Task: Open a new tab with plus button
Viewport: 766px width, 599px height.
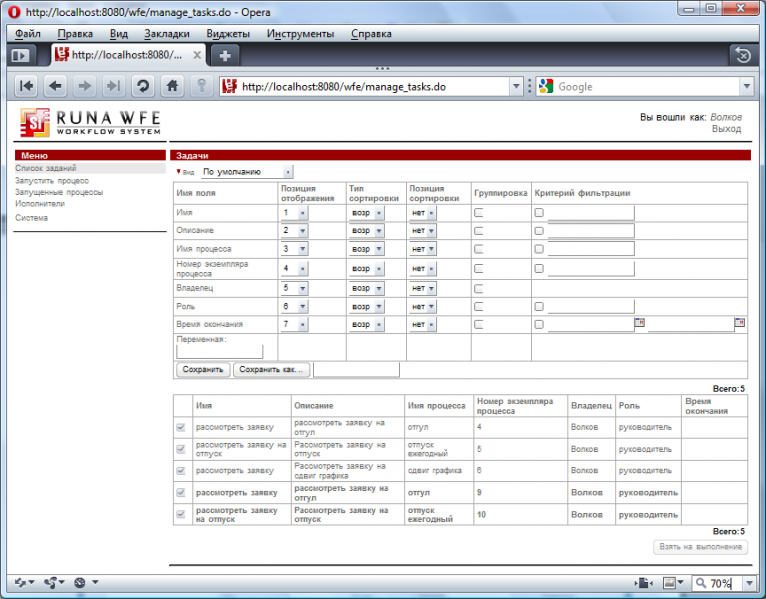Action: pyautogui.click(x=225, y=56)
